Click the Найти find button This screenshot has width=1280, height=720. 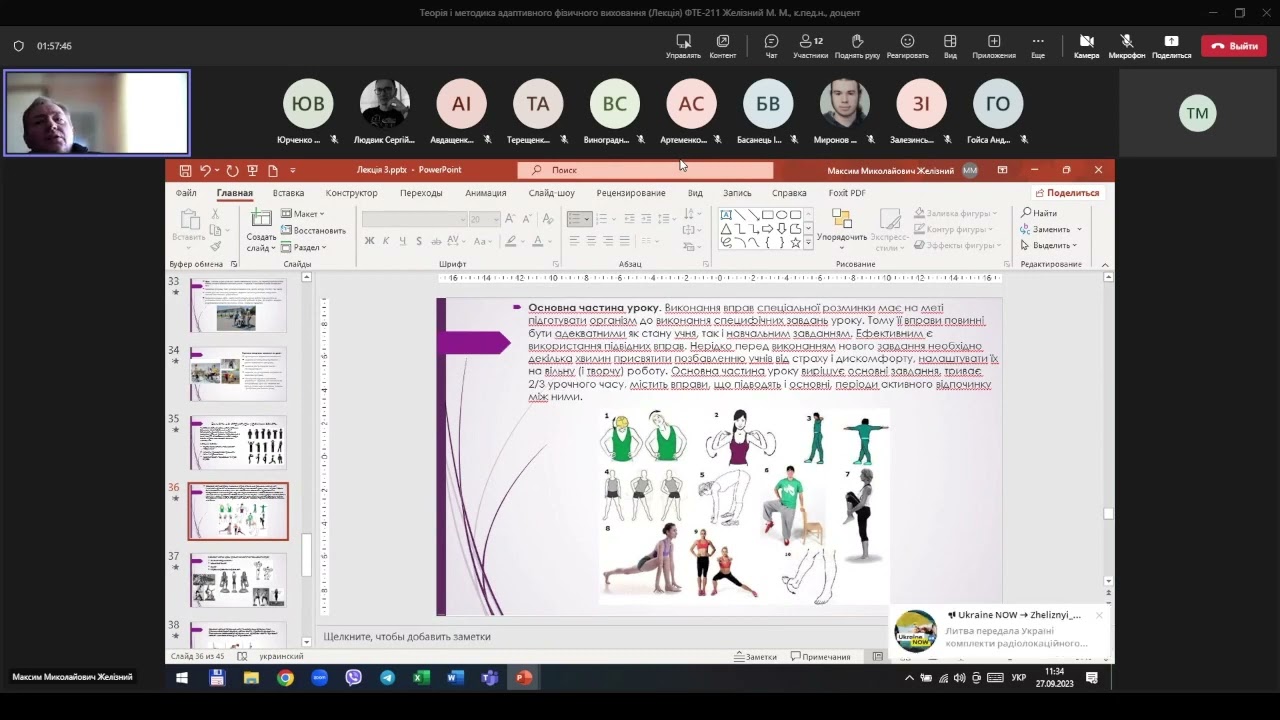pyautogui.click(x=1039, y=214)
